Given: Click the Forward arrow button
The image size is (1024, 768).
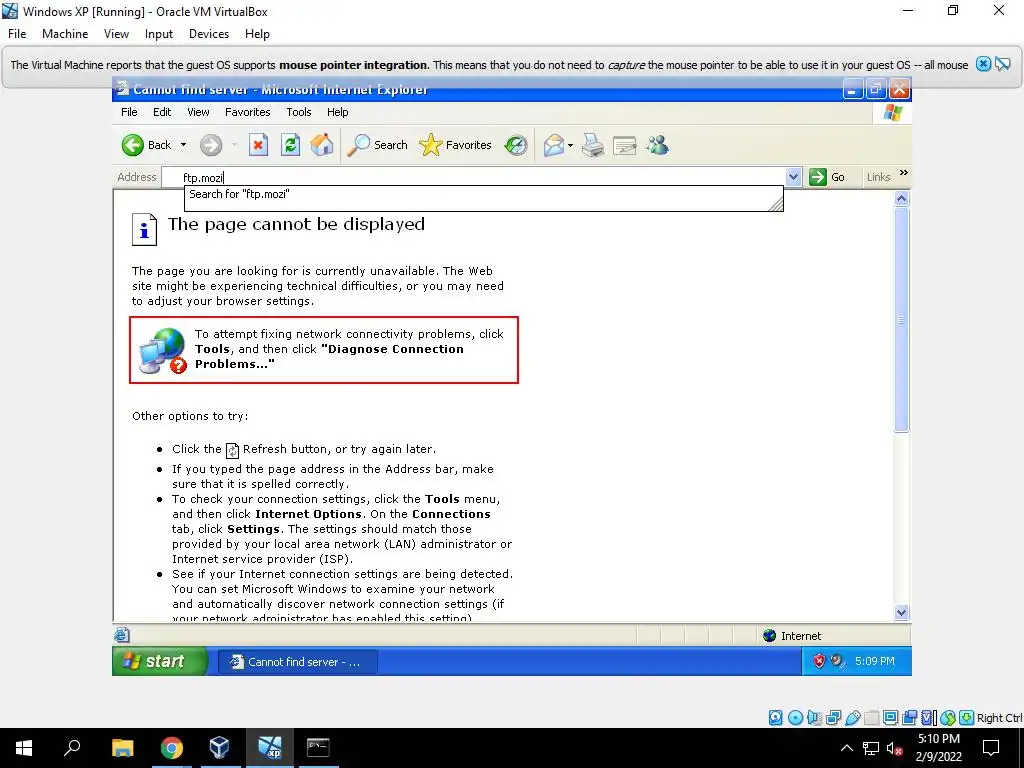Looking at the screenshot, I should (x=211, y=145).
